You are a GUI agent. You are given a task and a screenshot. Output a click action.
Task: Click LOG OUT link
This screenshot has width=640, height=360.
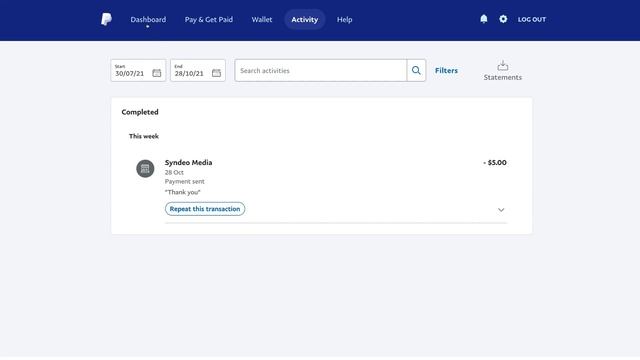[x=532, y=20]
